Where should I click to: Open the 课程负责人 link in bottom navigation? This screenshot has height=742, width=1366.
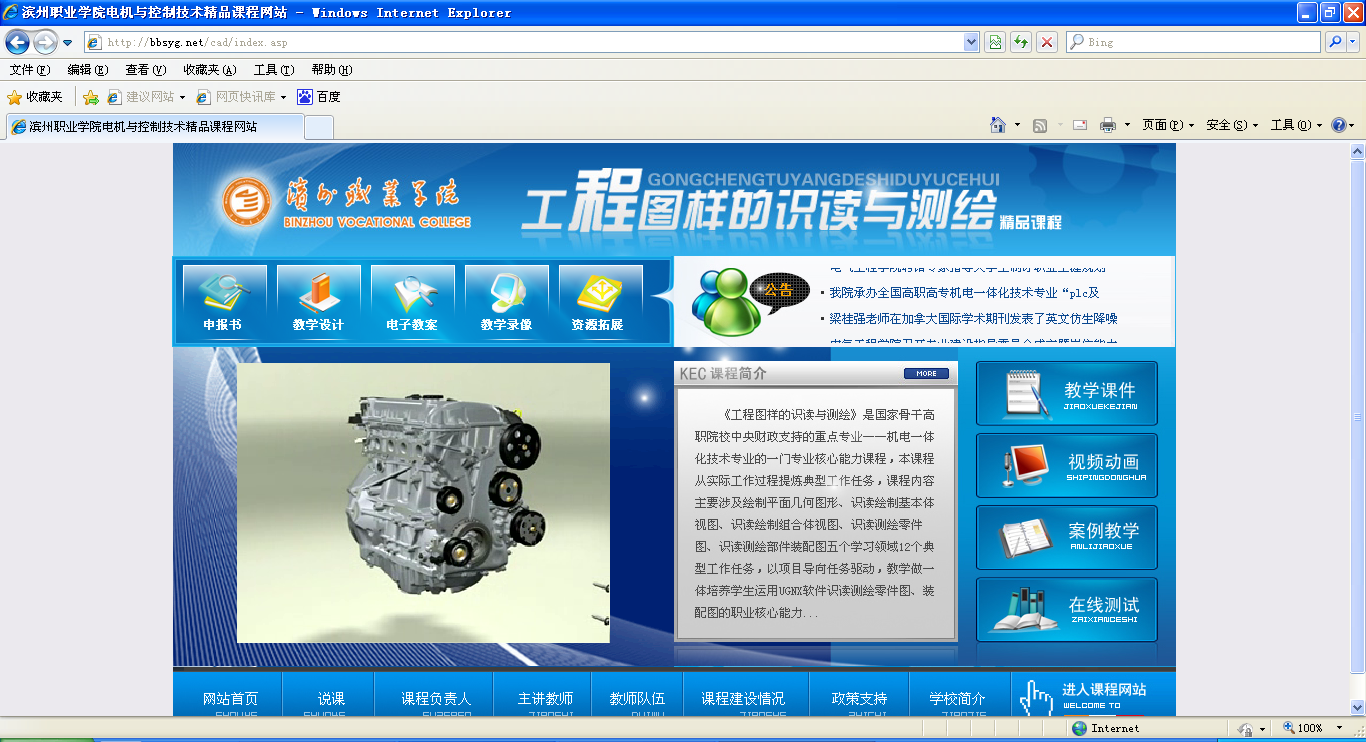(435, 698)
